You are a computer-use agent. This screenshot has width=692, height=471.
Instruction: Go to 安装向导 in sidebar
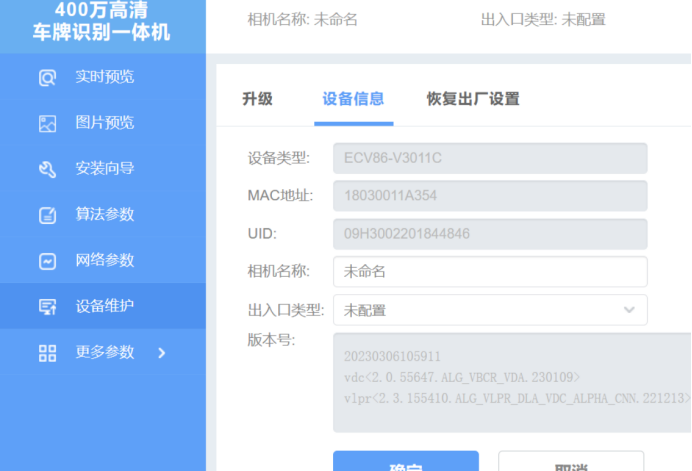pyautogui.click(x=103, y=169)
